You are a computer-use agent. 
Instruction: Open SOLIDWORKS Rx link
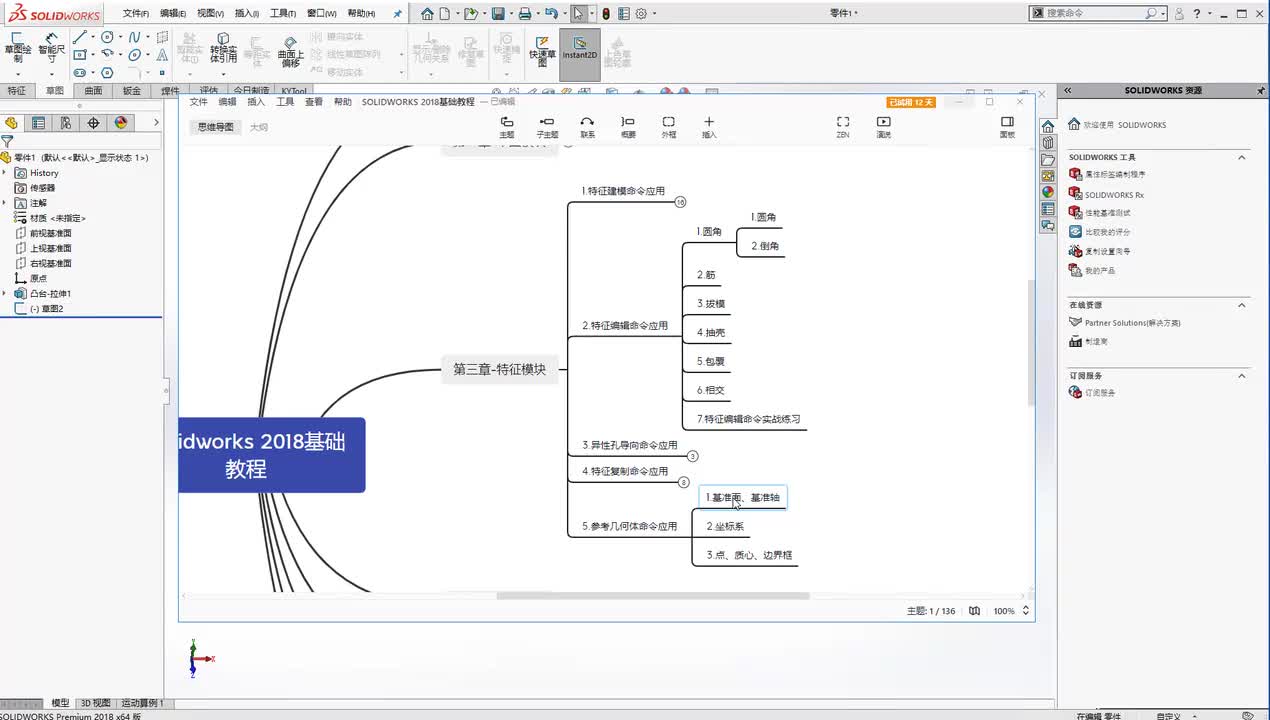(1107, 195)
